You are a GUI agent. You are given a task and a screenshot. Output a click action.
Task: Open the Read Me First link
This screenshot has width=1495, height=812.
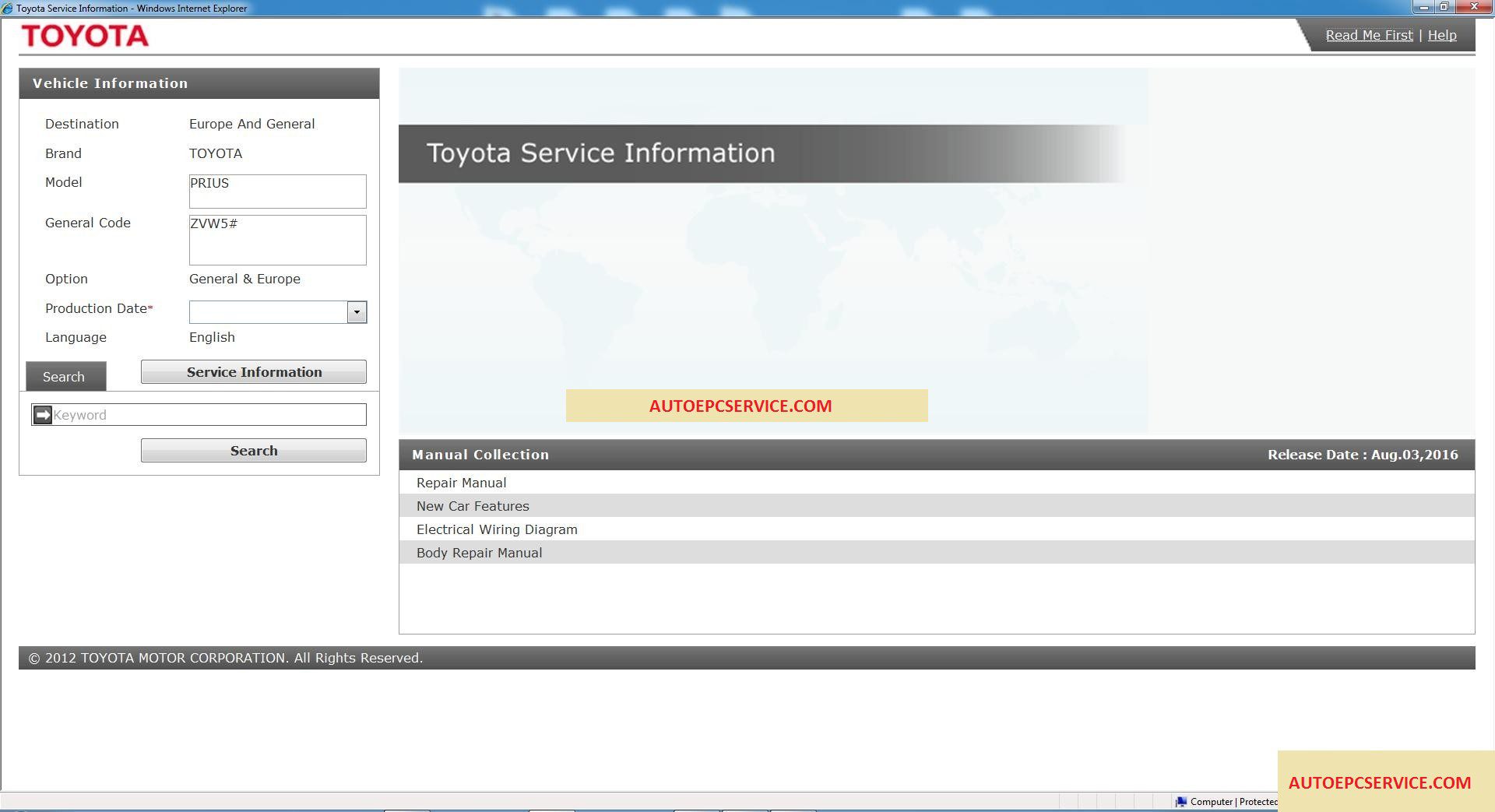pos(1369,35)
